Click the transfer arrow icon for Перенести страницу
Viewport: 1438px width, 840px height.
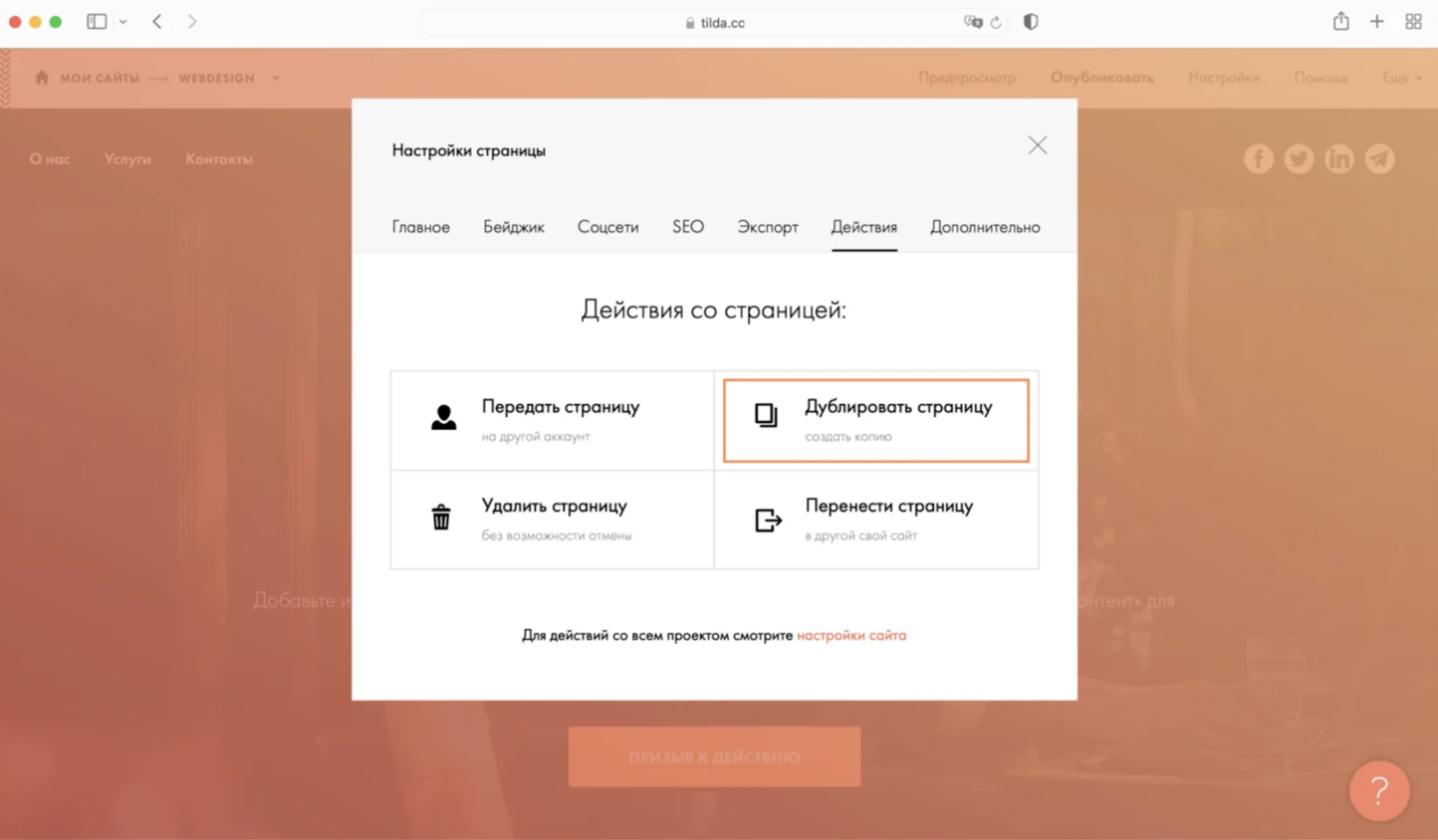point(767,519)
